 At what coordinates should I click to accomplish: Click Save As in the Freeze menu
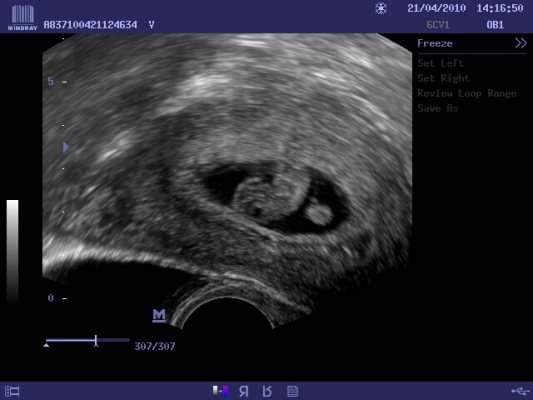(438, 108)
